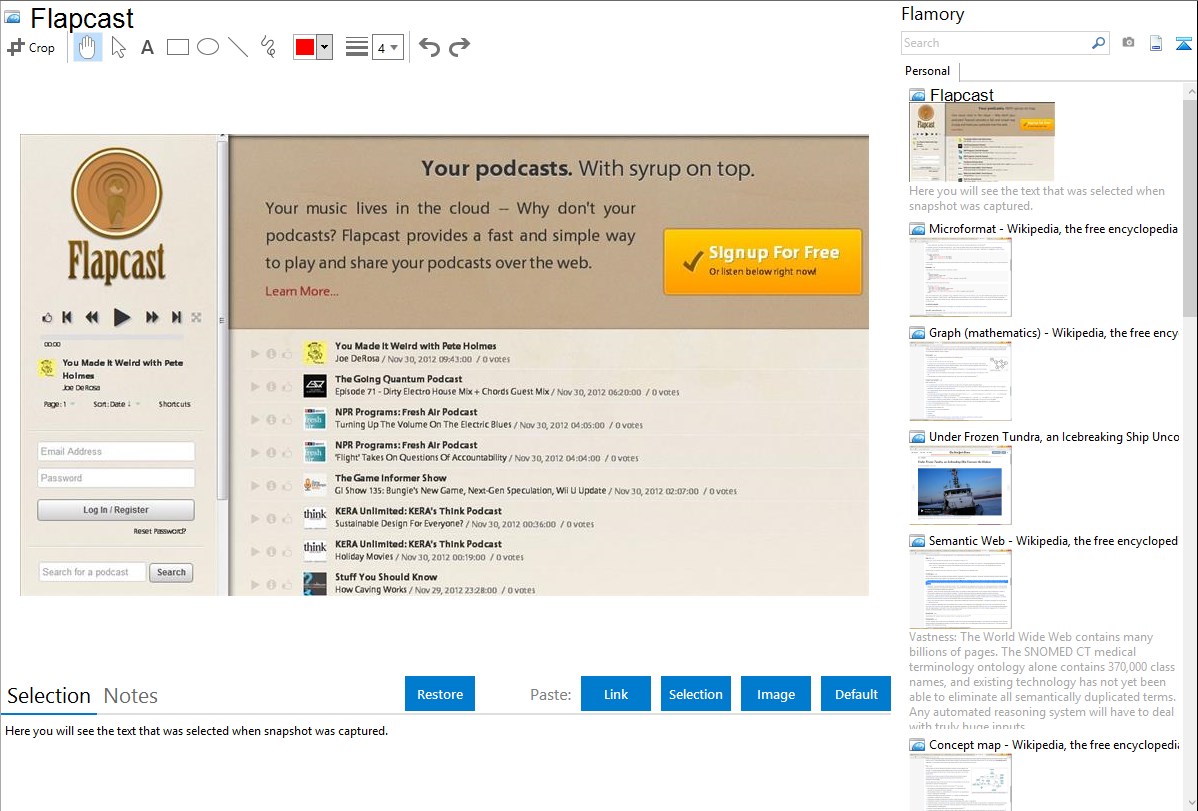This screenshot has width=1198, height=811.
Task: Click the player previous track button
Action: click(x=67, y=317)
